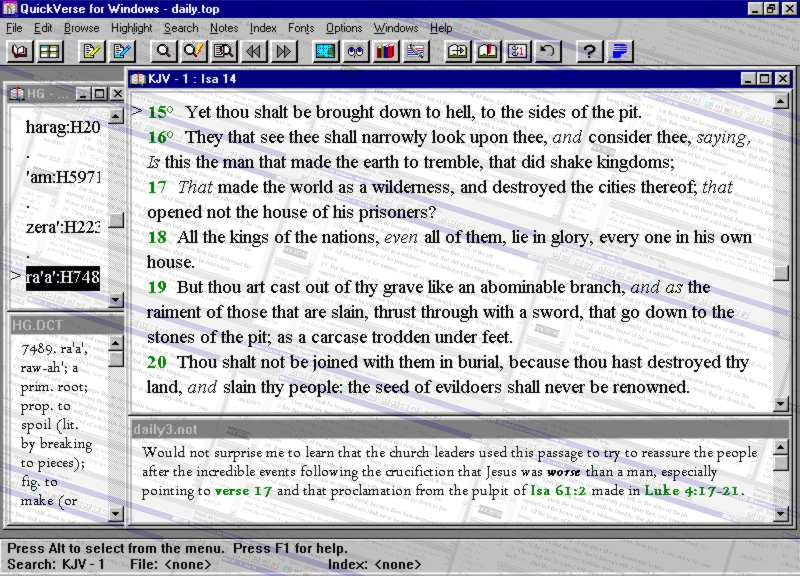Click the daily3.not pane scroll up arrow
Image resolution: width=800 pixels, height=576 pixels.
click(x=781, y=447)
